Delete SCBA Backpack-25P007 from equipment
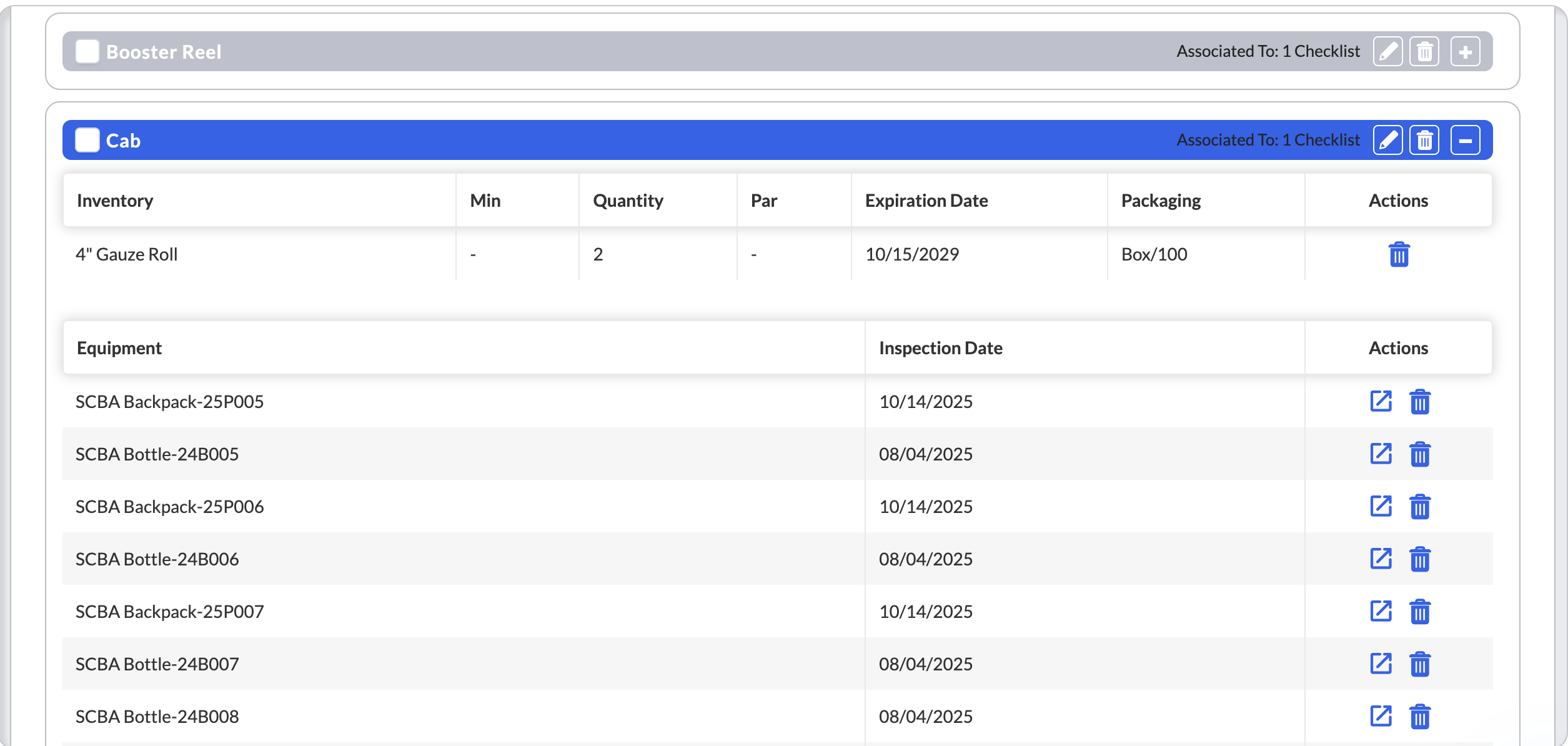Image resolution: width=1568 pixels, height=746 pixels. (x=1419, y=612)
